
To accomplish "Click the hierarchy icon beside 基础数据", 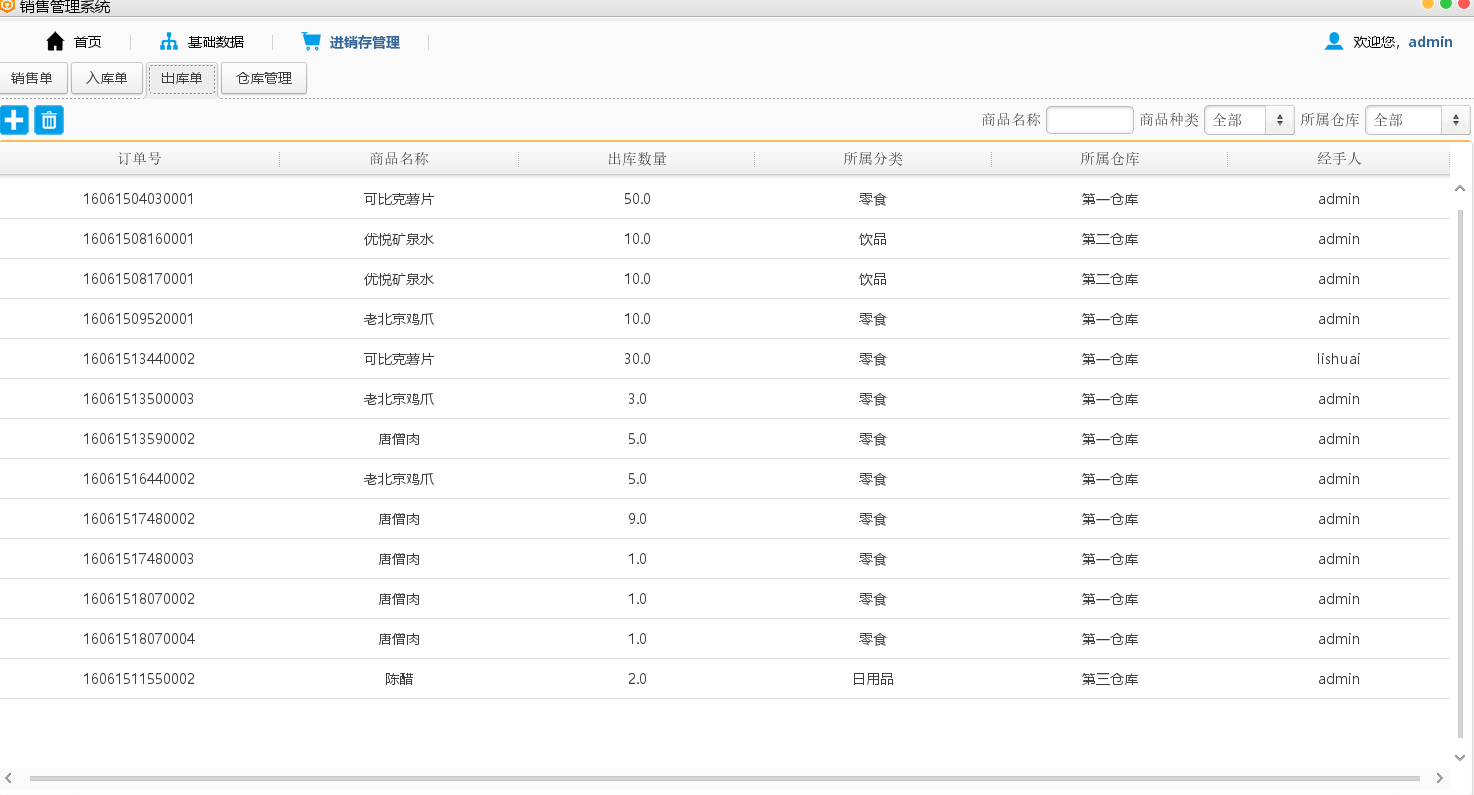I will pyautogui.click(x=169, y=42).
